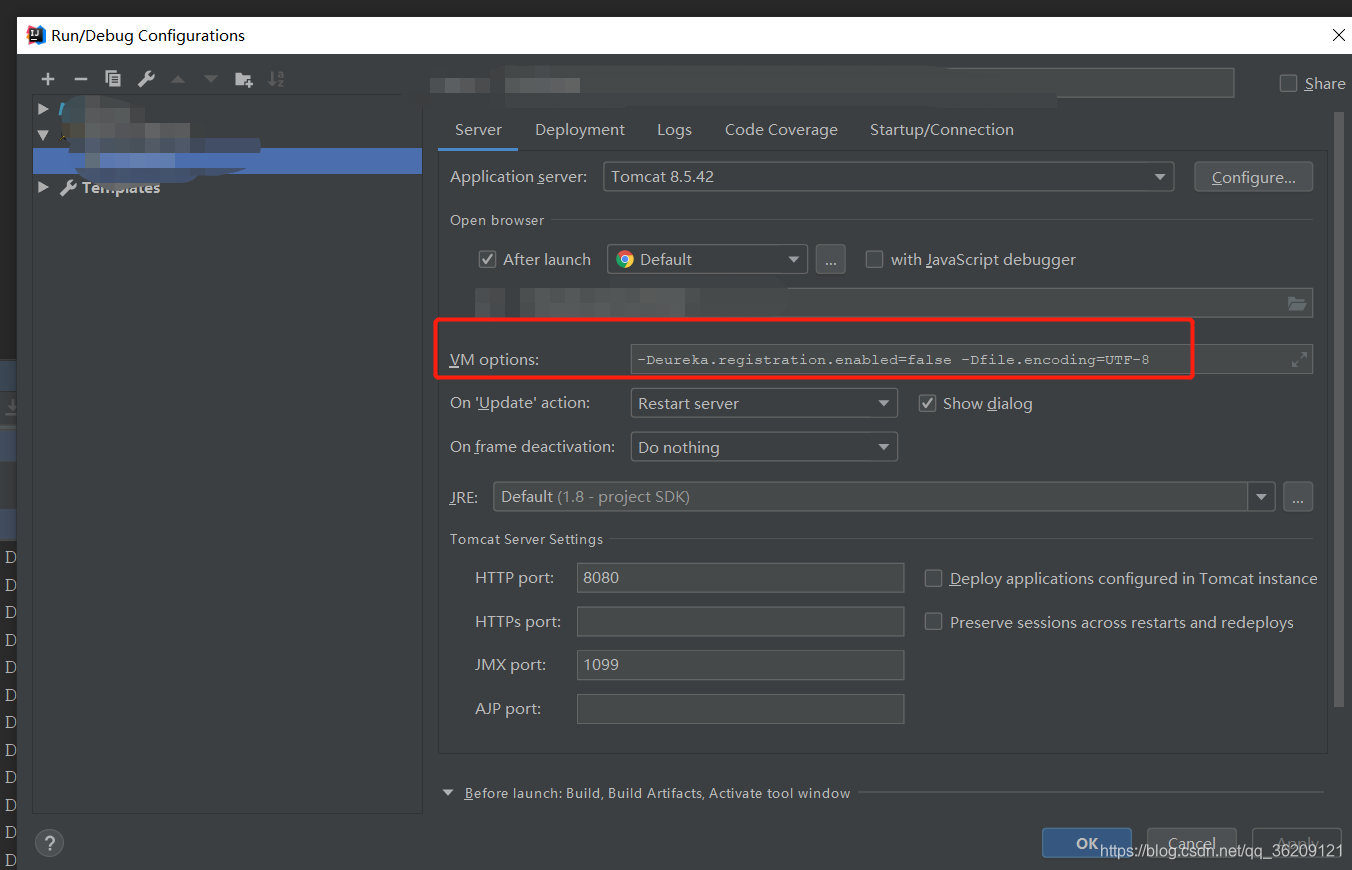This screenshot has width=1352, height=870.
Task: Click the OK button
Action: coord(1087,843)
